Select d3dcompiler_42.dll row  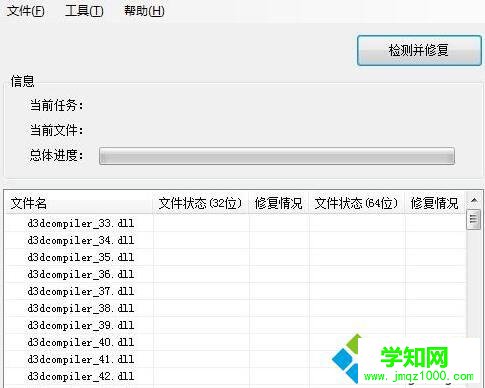point(235,376)
